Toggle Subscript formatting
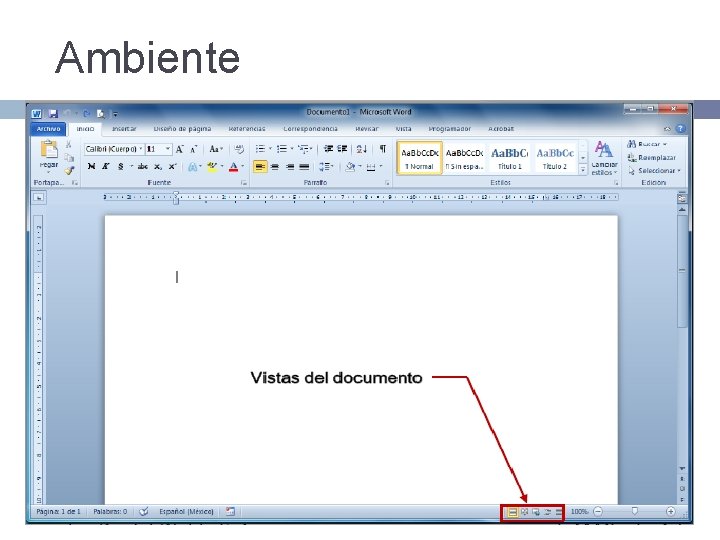 pos(158,167)
